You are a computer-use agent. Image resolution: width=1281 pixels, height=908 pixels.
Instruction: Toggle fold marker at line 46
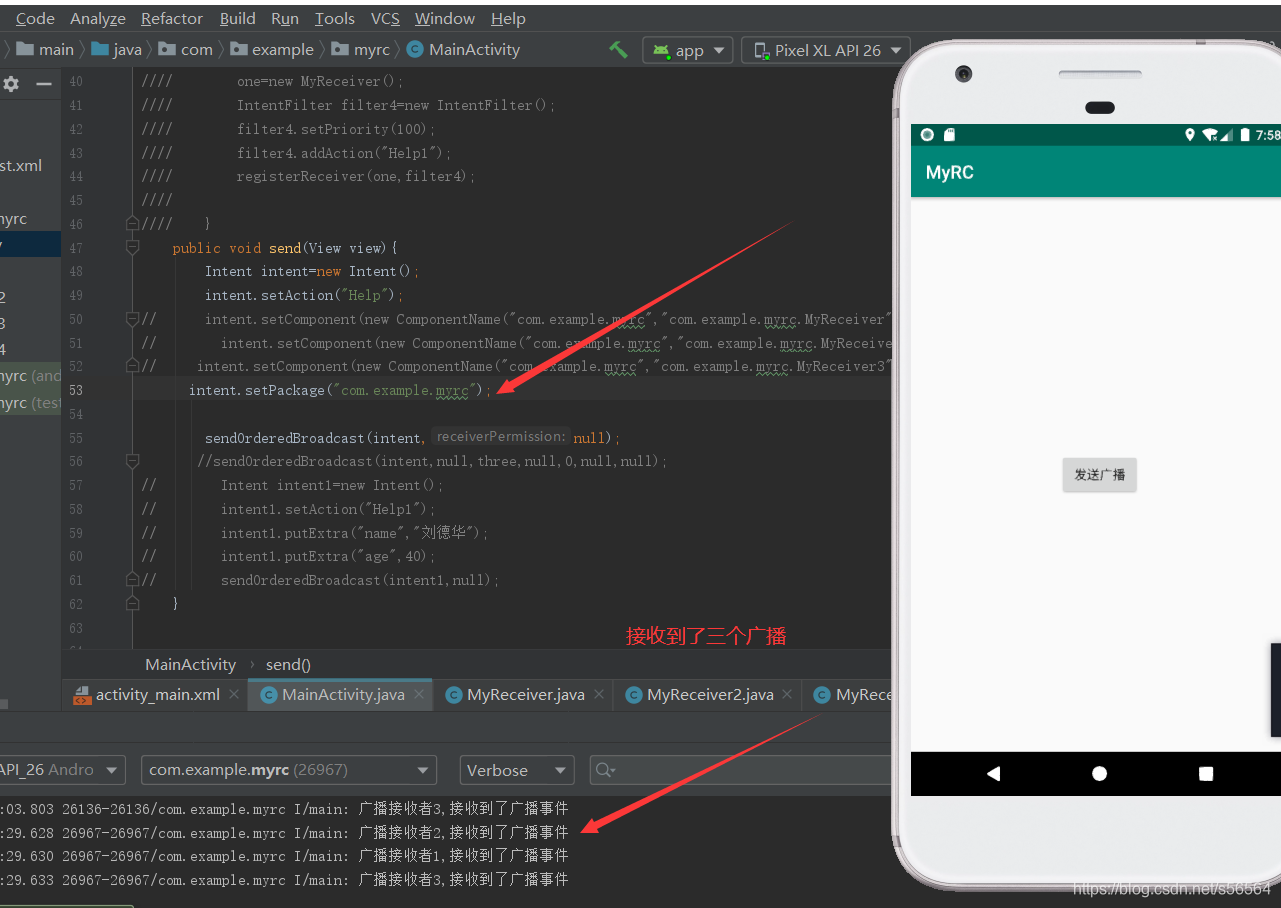pyautogui.click(x=133, y=224)
